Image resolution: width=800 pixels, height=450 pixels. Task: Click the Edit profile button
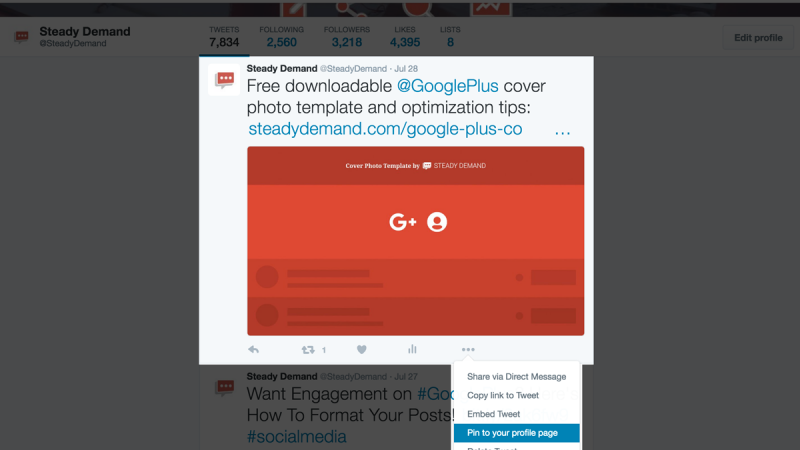coord(758,38)
